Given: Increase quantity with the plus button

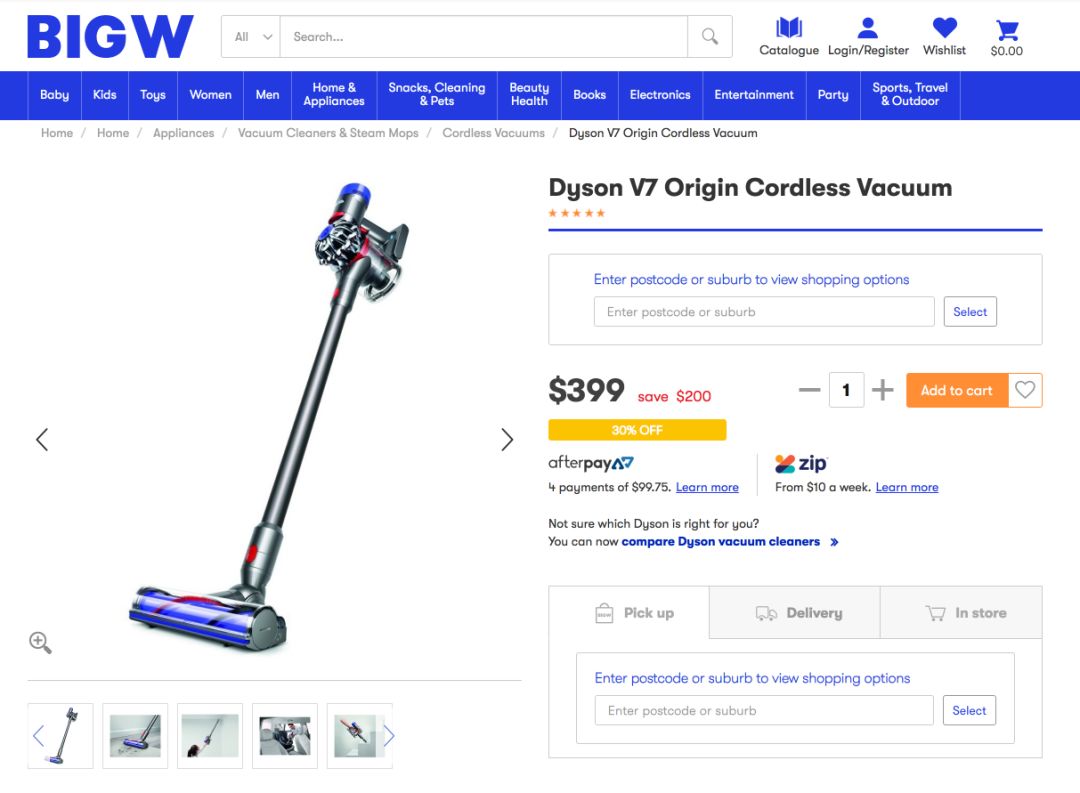Looking at the screenshot, I should [882, 390].
